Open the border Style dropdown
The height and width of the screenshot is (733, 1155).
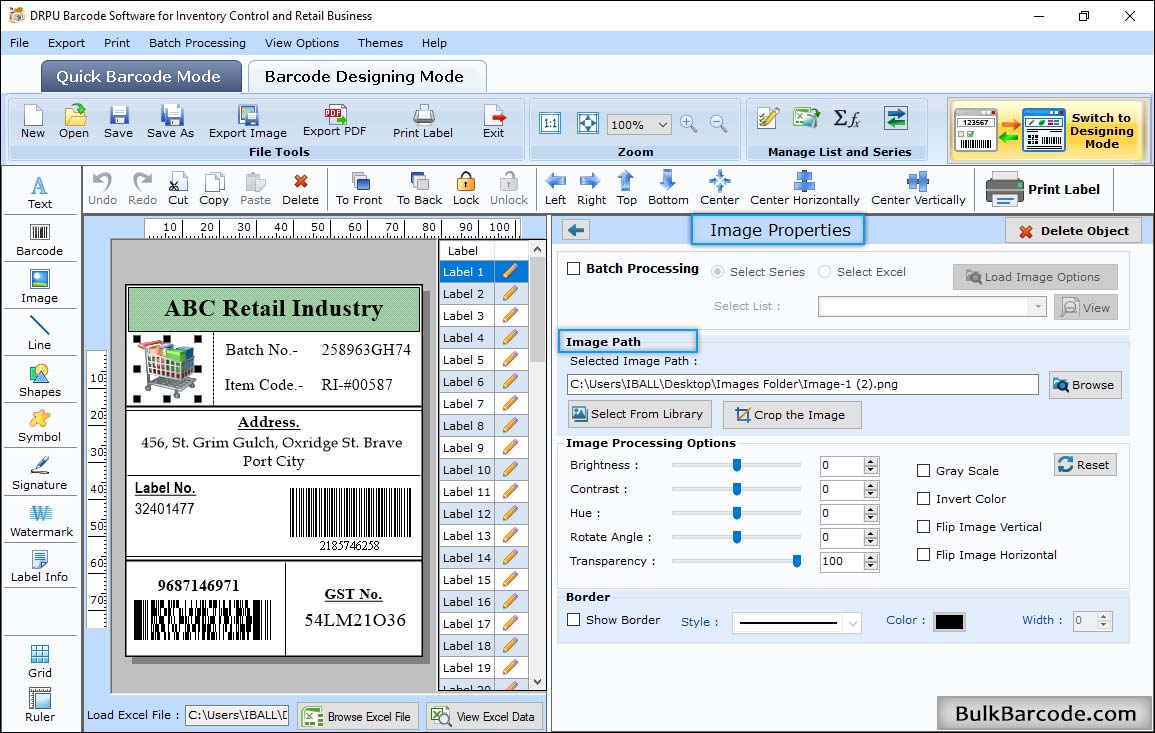click(852, 623)
